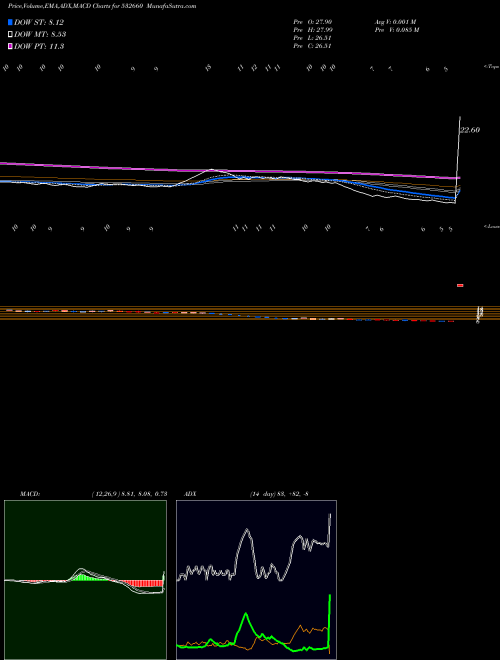Click the '<Tops' axis label
This screenshot has height=660, width=500.
(x=492, y=67)
